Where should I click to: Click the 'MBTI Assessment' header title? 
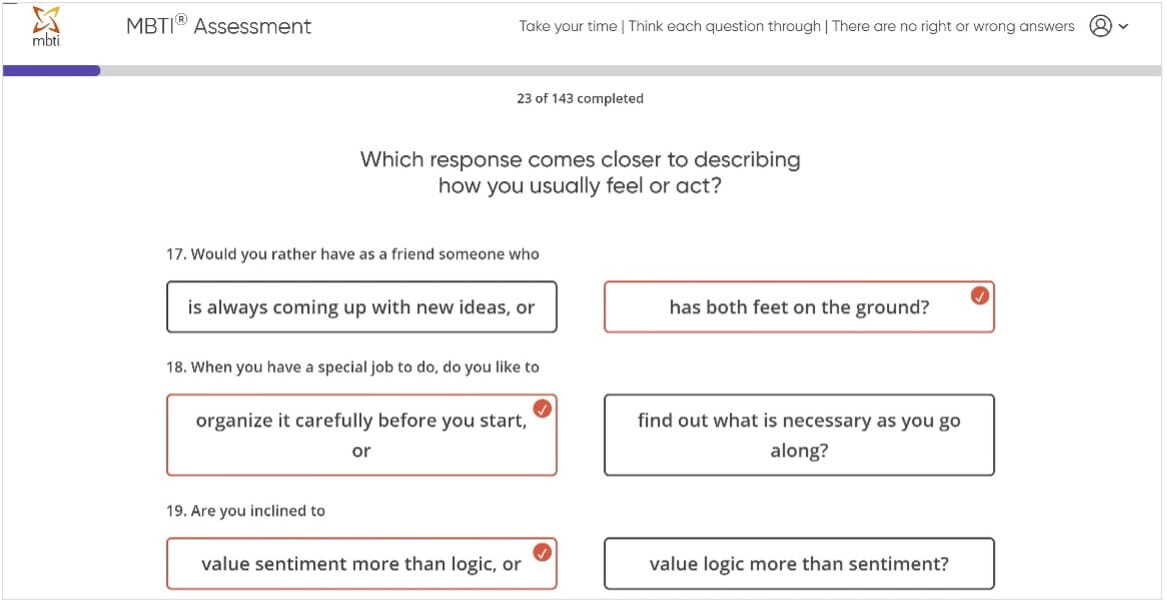[219, 27]
